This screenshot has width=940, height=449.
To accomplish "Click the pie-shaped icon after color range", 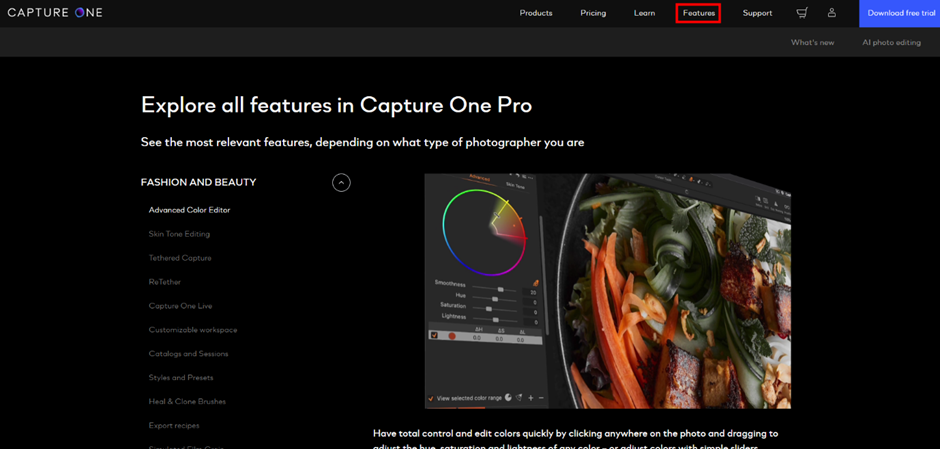I will [x=508, y=397].
